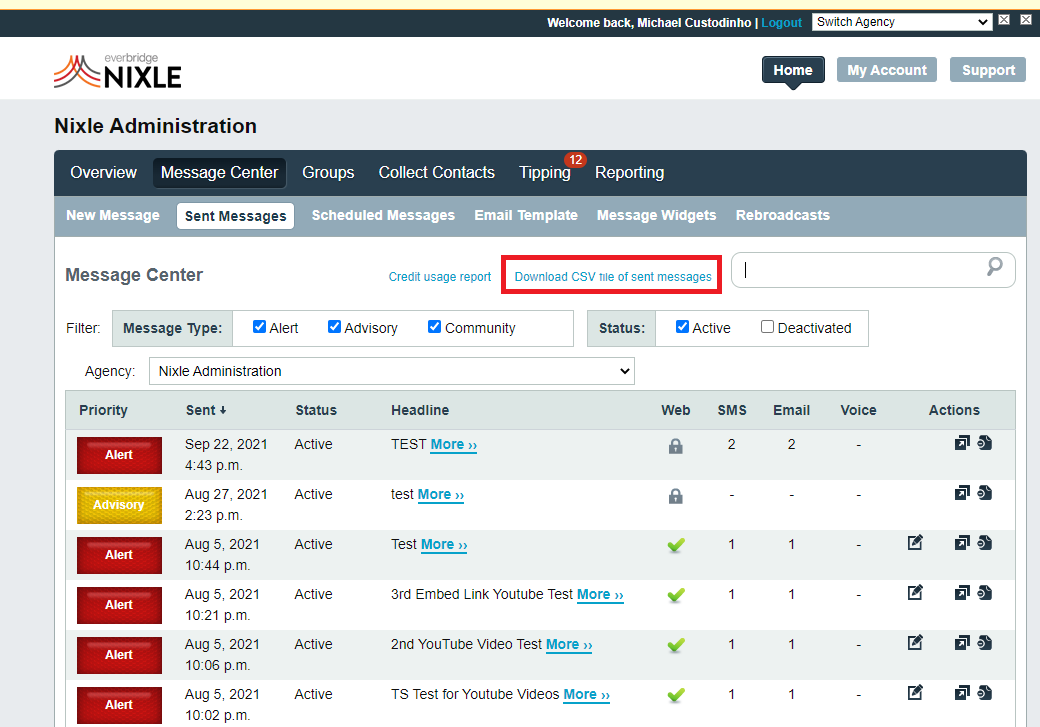Go to the Overview tab
Viewport: 1040px width, 727px height.
(103, 172)
